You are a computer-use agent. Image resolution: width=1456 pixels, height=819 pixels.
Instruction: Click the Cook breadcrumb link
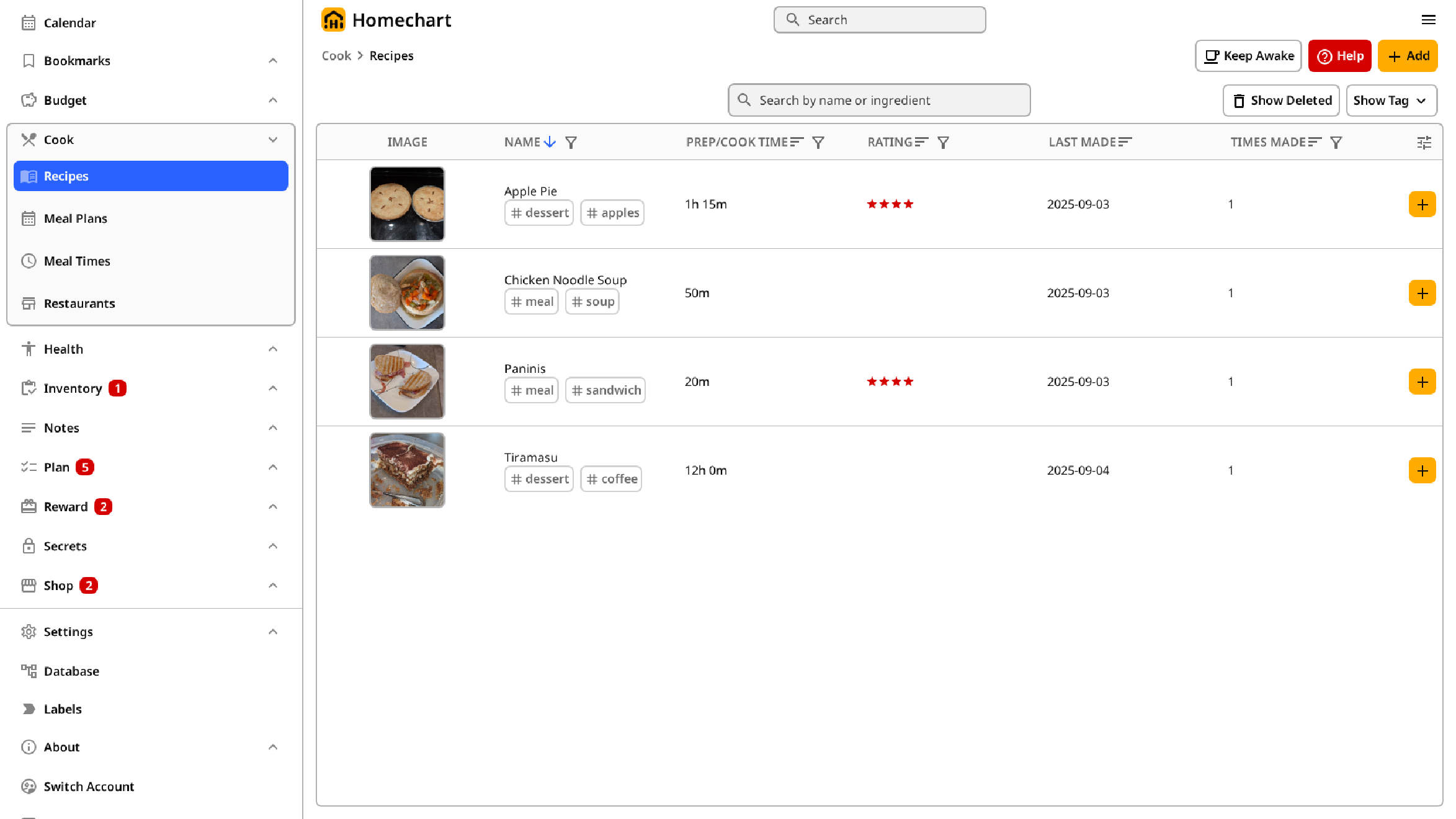336,55
